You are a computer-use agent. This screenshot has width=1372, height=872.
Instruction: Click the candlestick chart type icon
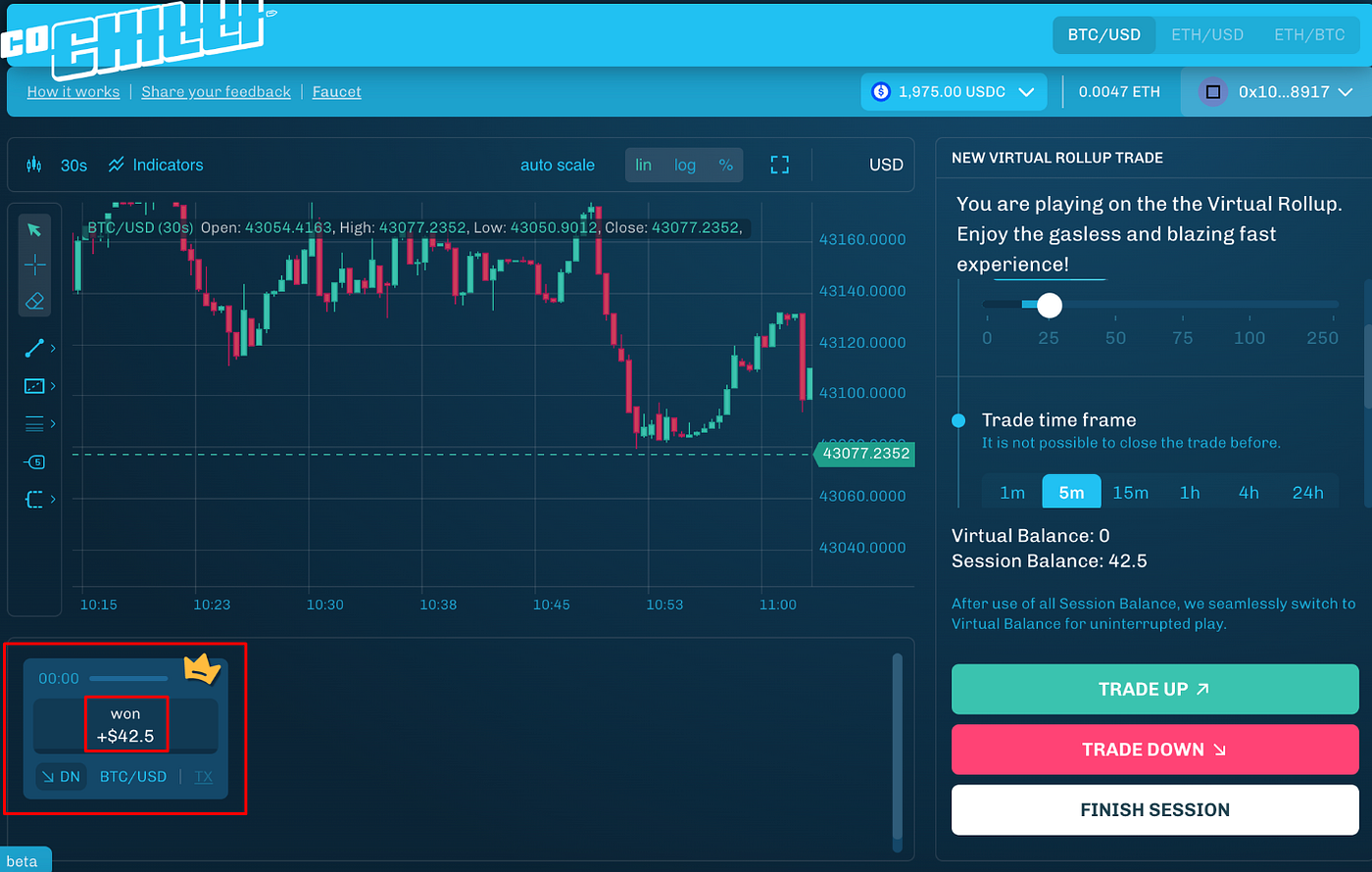34,165
